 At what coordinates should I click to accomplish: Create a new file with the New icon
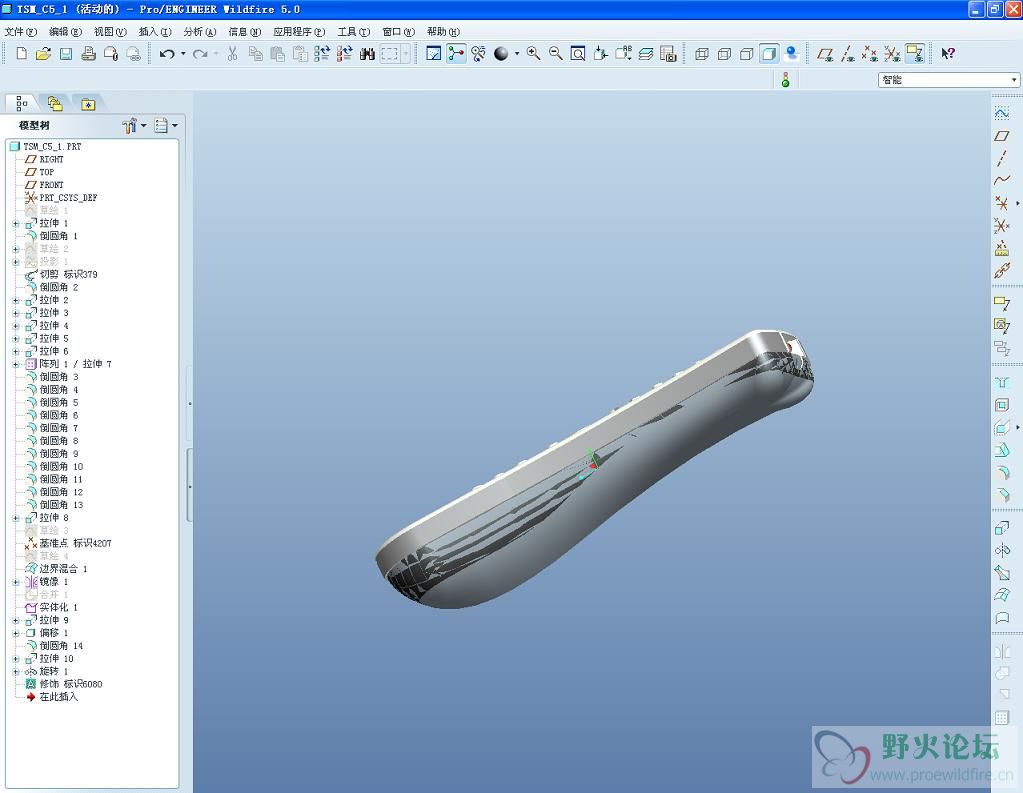tap(21, 54)
